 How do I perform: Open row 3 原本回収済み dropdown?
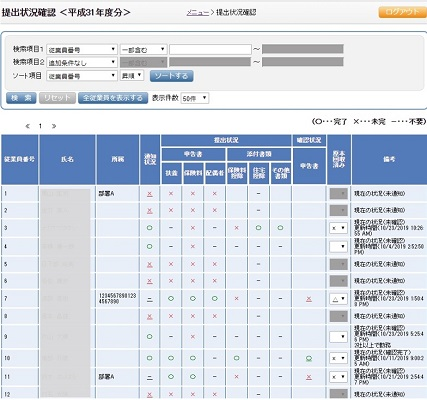click(x=338, y=228)
